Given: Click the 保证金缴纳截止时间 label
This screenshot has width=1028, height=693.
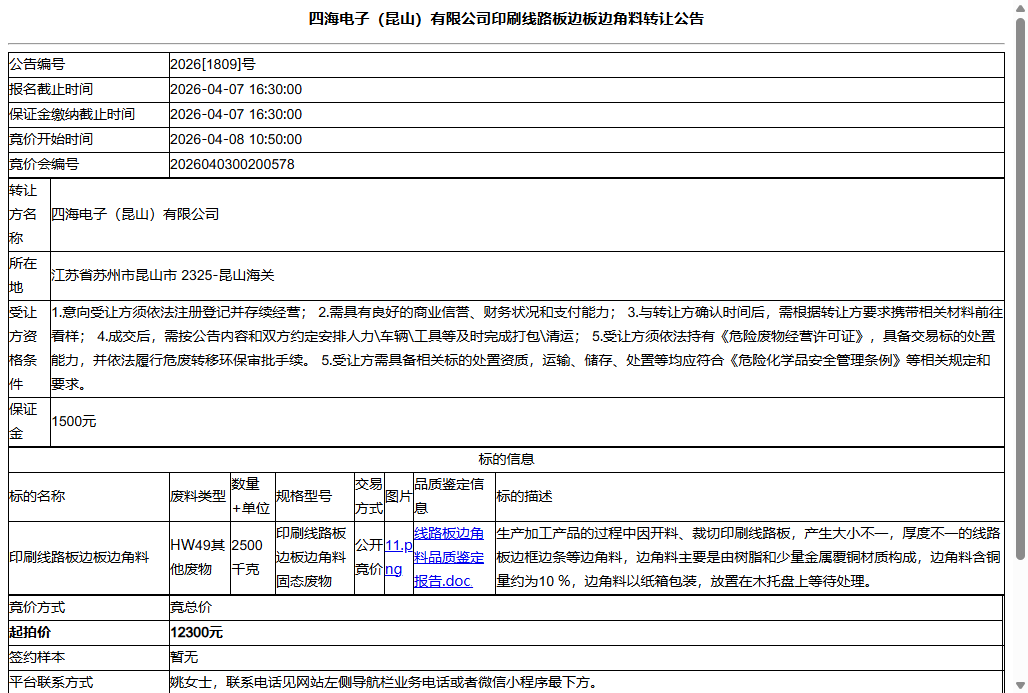Looking at the screenshot, I should pyautogui.click(x=72, y=114).
